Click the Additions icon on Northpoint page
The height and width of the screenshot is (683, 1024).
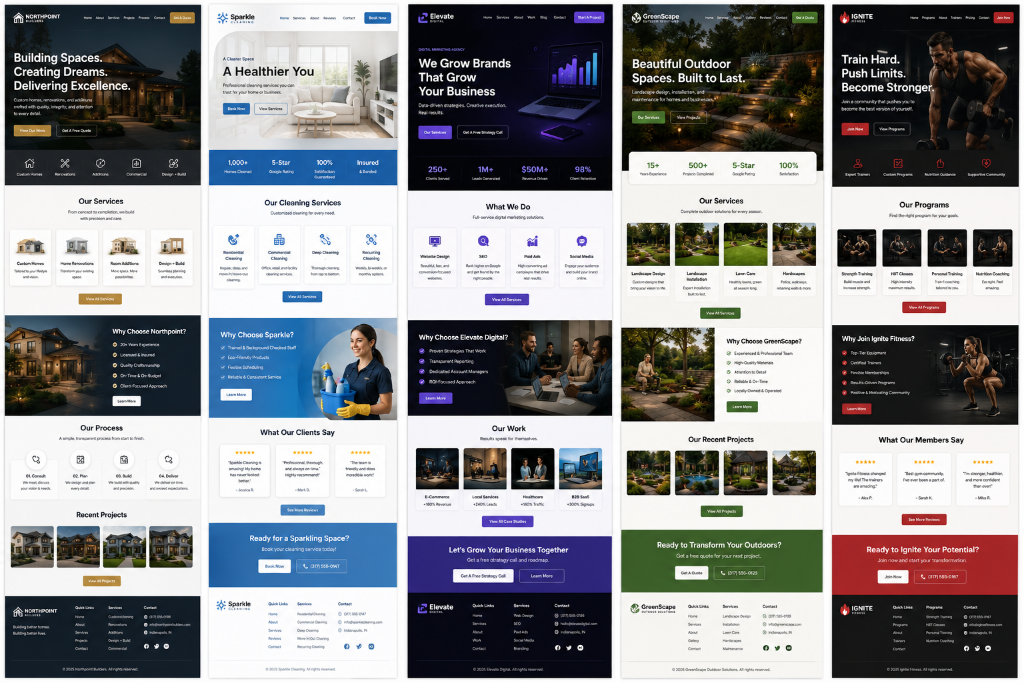(101, 163)
